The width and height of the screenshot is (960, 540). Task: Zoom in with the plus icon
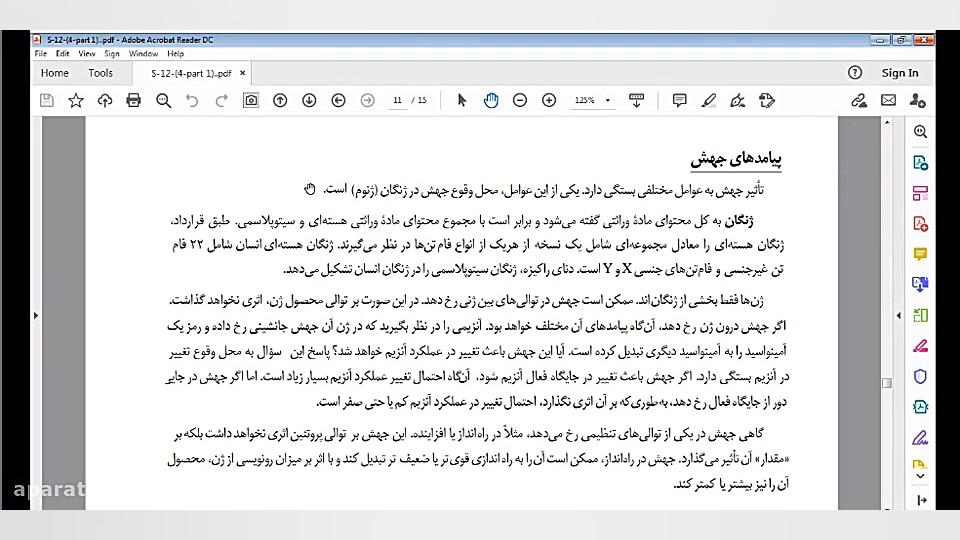[x=549, y=100]
